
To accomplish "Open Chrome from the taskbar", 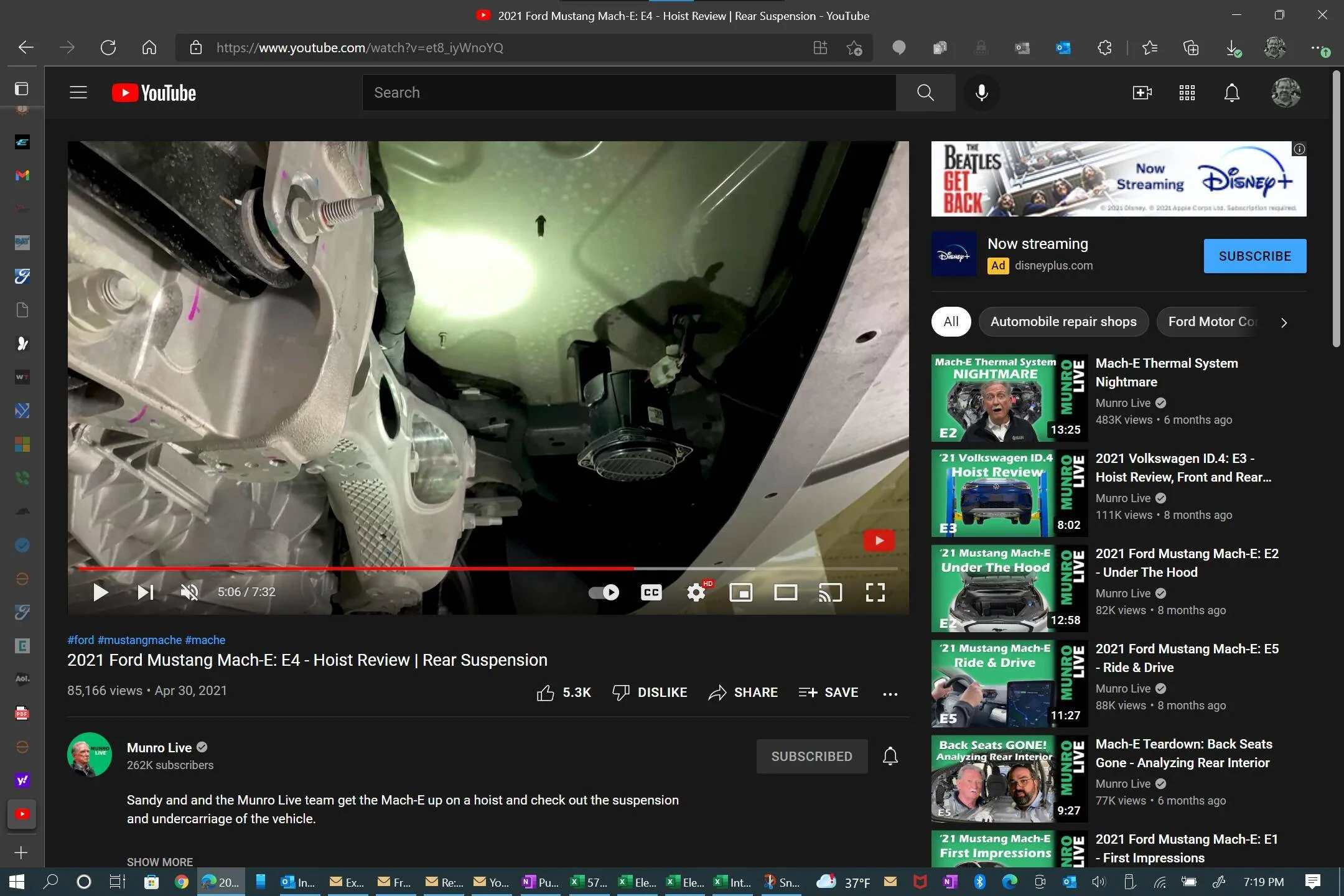I will point(181,882).
